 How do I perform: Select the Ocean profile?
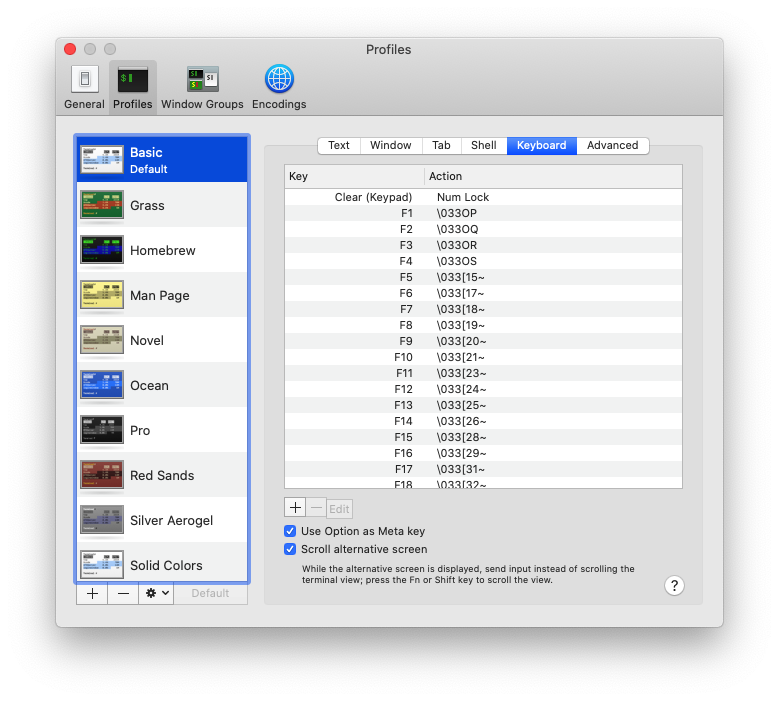pos(162,385)
